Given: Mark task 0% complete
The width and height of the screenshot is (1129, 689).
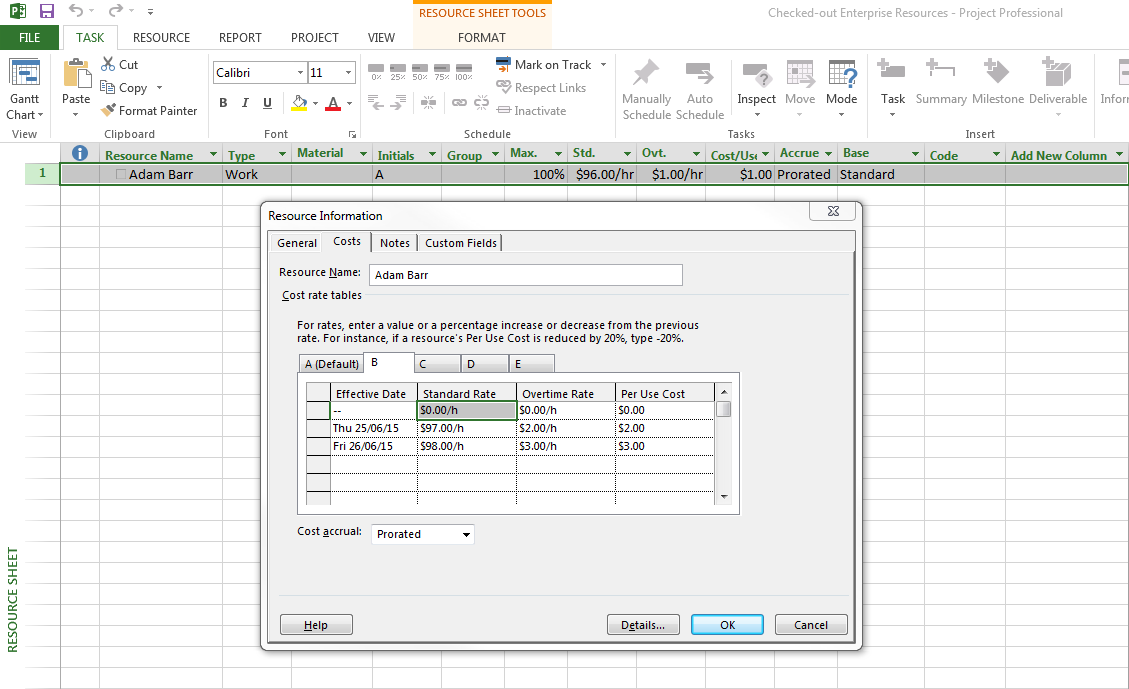Looking at the screenshot, I should (x=376, y=72).
